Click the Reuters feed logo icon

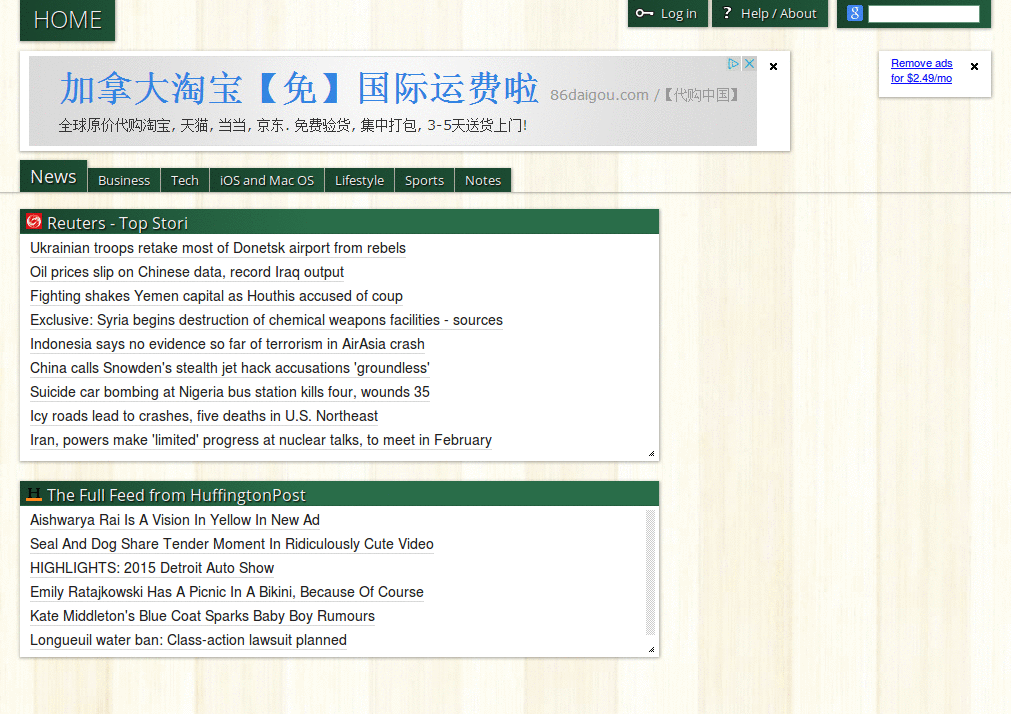click(34, 222)
